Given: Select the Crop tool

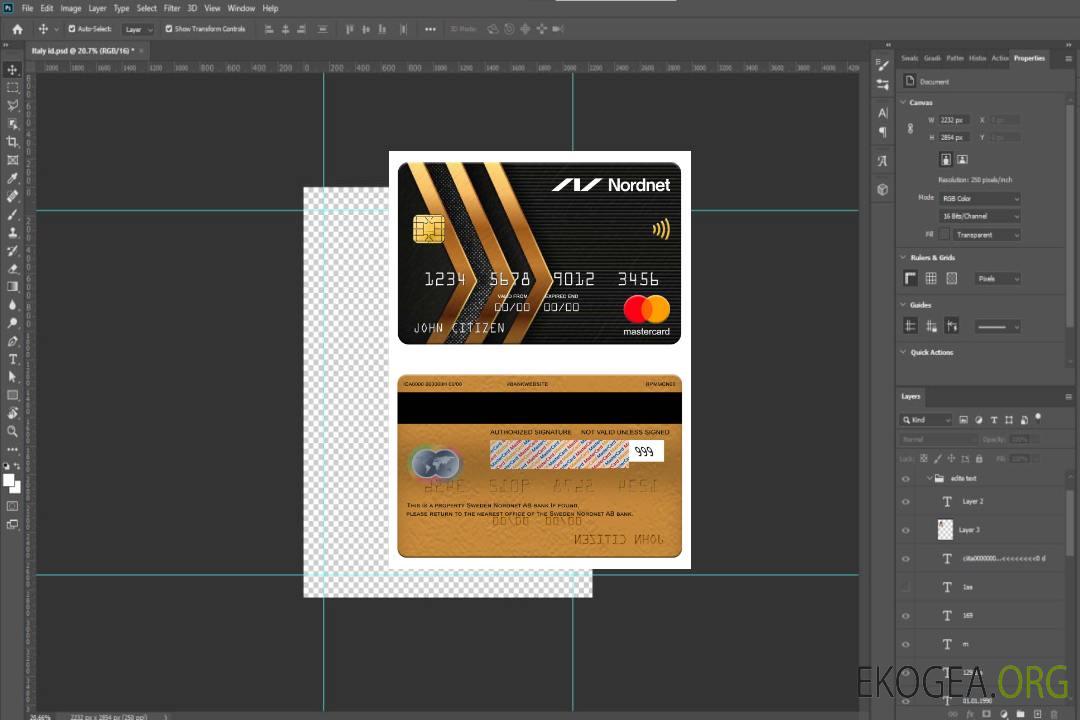Looking at the screenshot, I should (12, 142).
